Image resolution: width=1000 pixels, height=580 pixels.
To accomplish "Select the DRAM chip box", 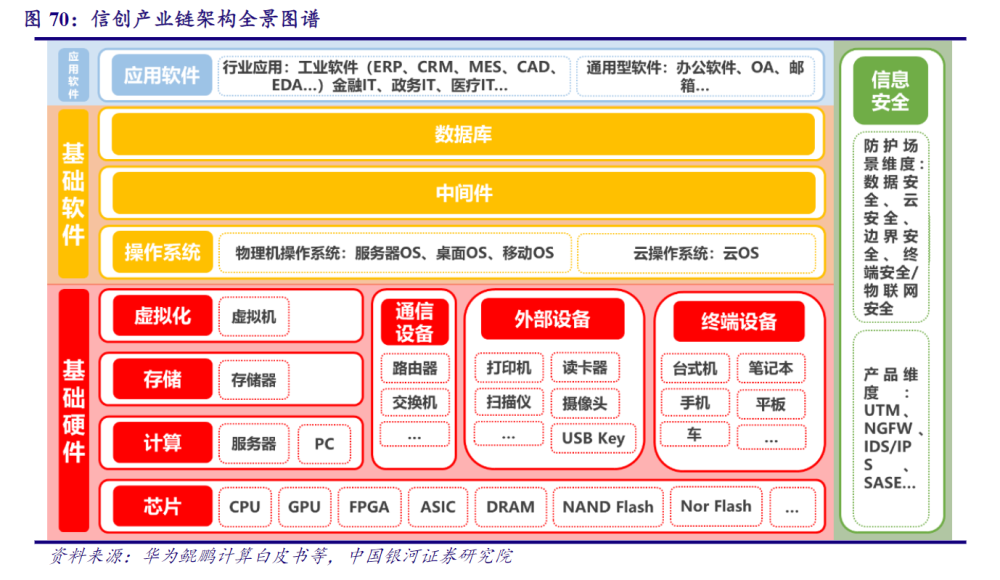I will click(511, 507).
